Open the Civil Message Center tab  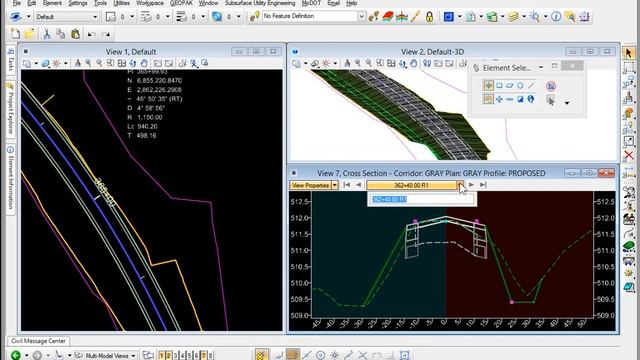pyautogui.click(x=38, y=341)
